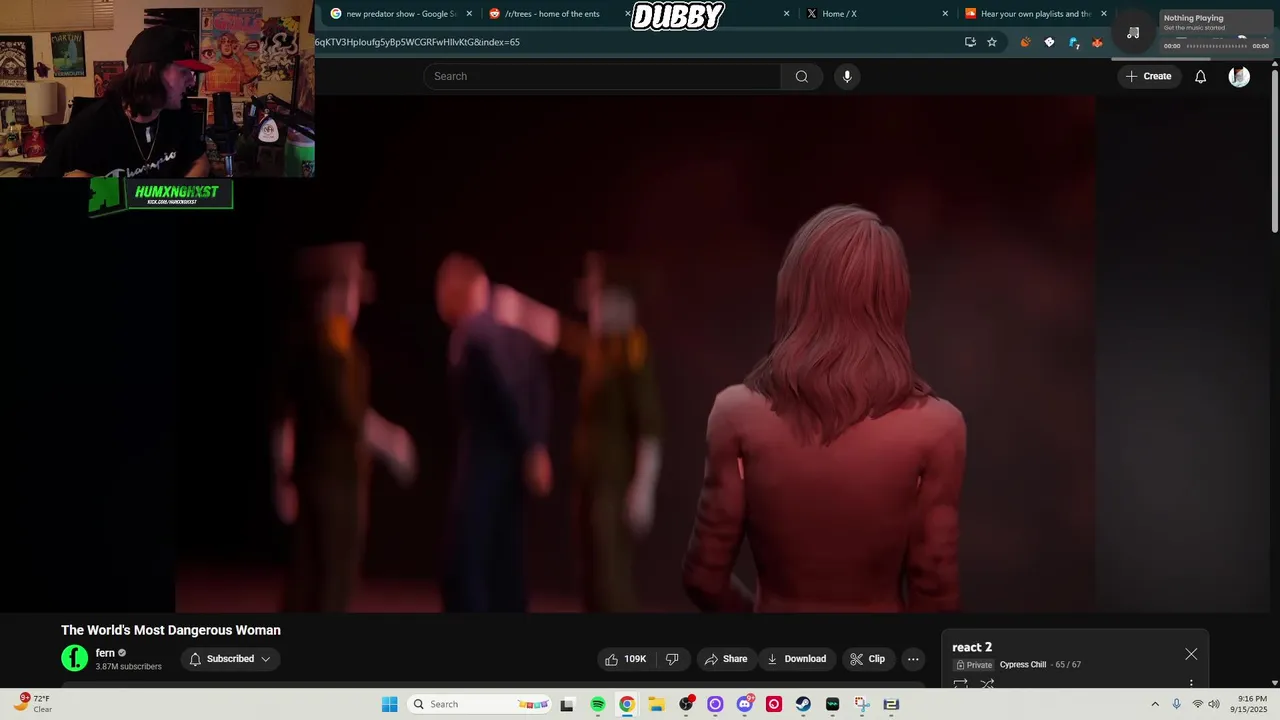The image size is (1280, 720).
Task: Click the Windows taskbar search box
Action: [x=480, y=704]
